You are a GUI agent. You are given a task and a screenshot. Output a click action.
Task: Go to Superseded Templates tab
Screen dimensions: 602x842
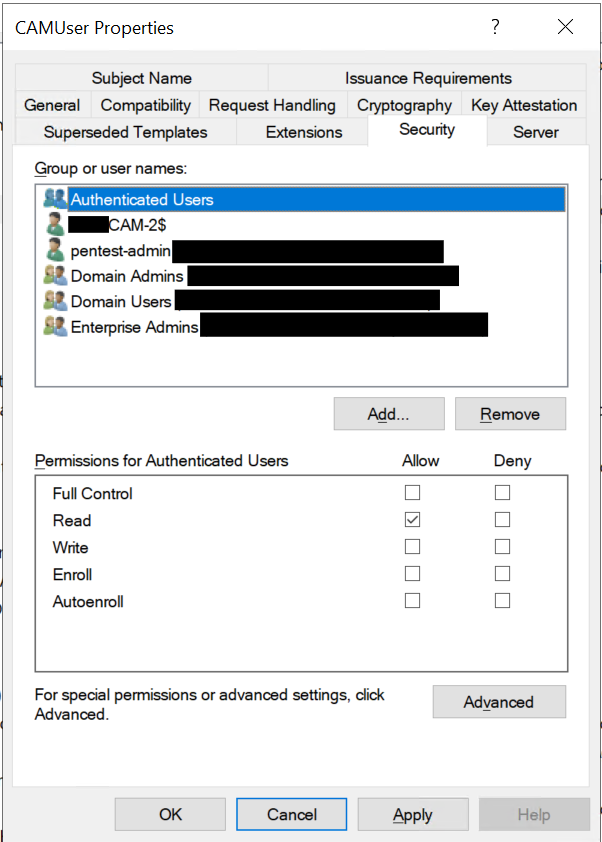click(x=125, y=132)
